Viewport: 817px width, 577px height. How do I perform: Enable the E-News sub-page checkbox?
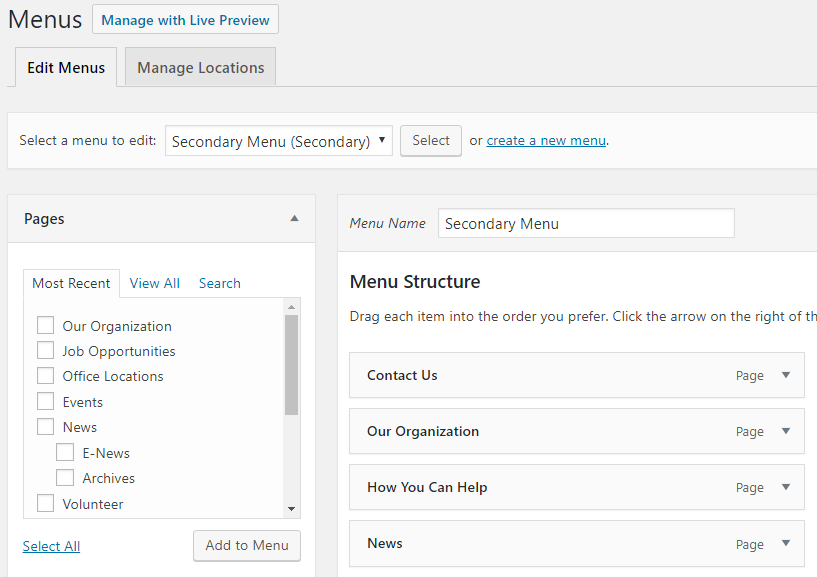pyautogui.click(x=65, y=452)
